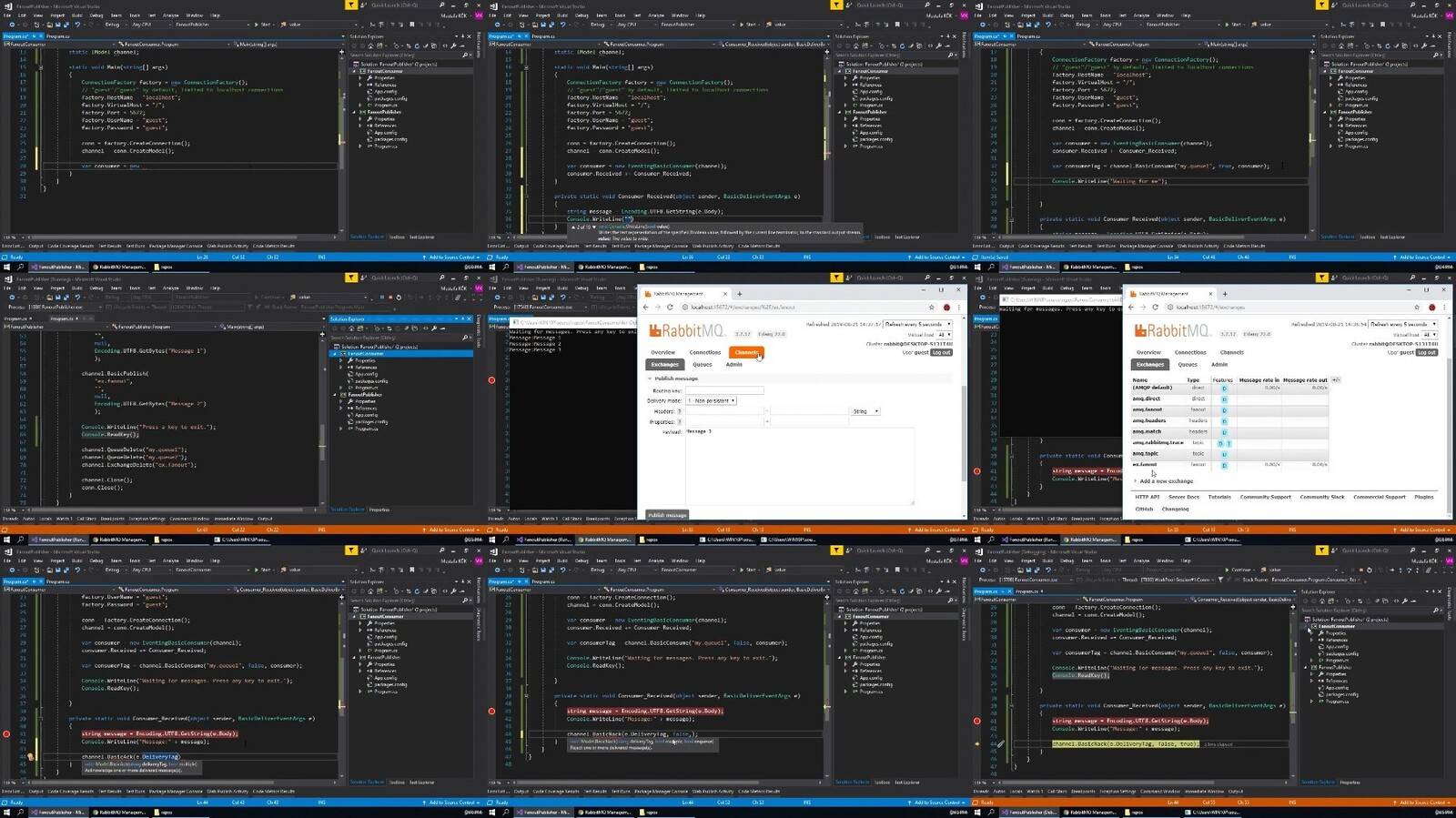The width and height of the screenshot is (1456, 818).
Task: Toggle the +/- columns button above exchanges table
Action: click(1336, 379)
